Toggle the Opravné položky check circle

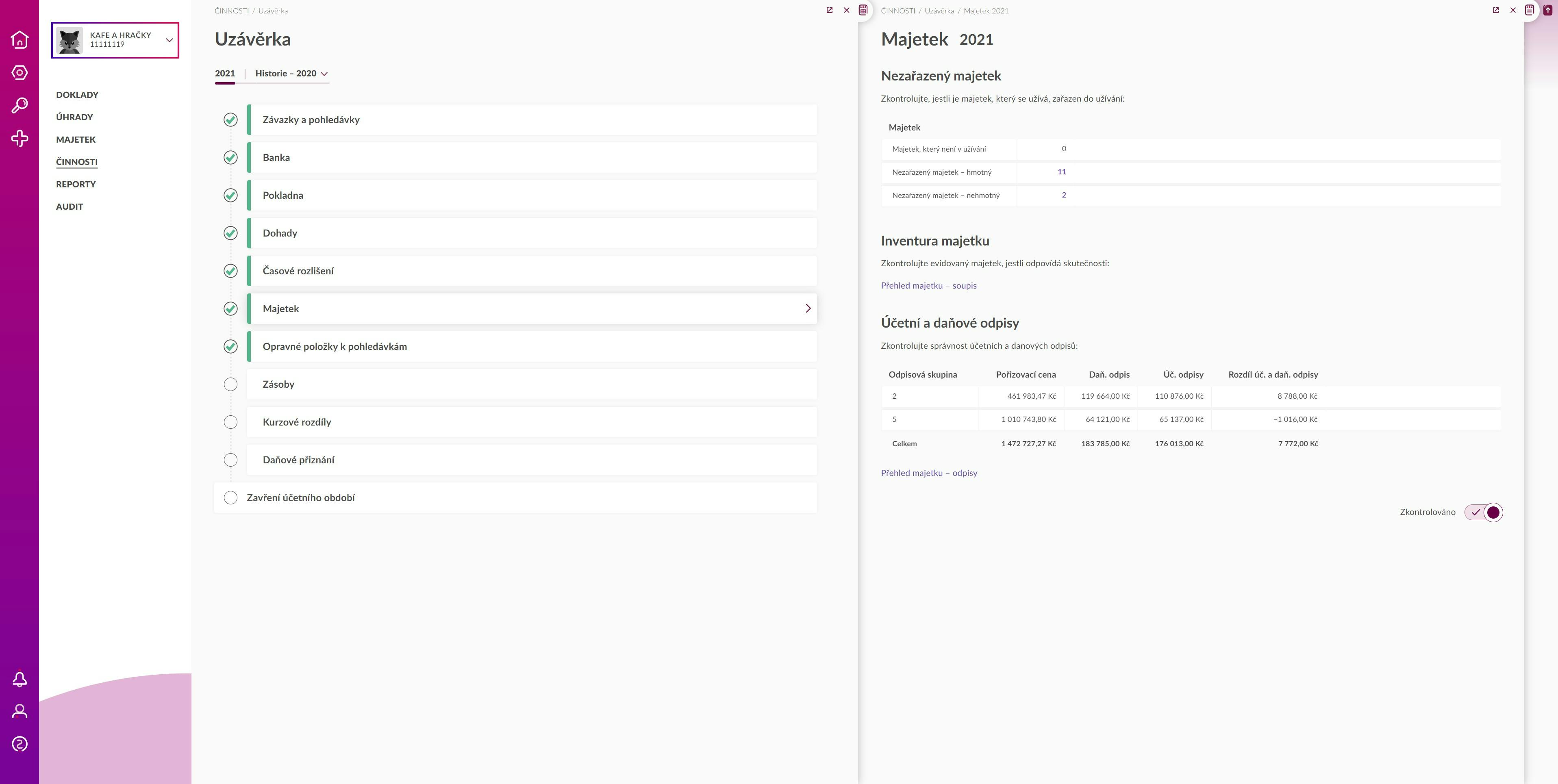coord(230,347)
